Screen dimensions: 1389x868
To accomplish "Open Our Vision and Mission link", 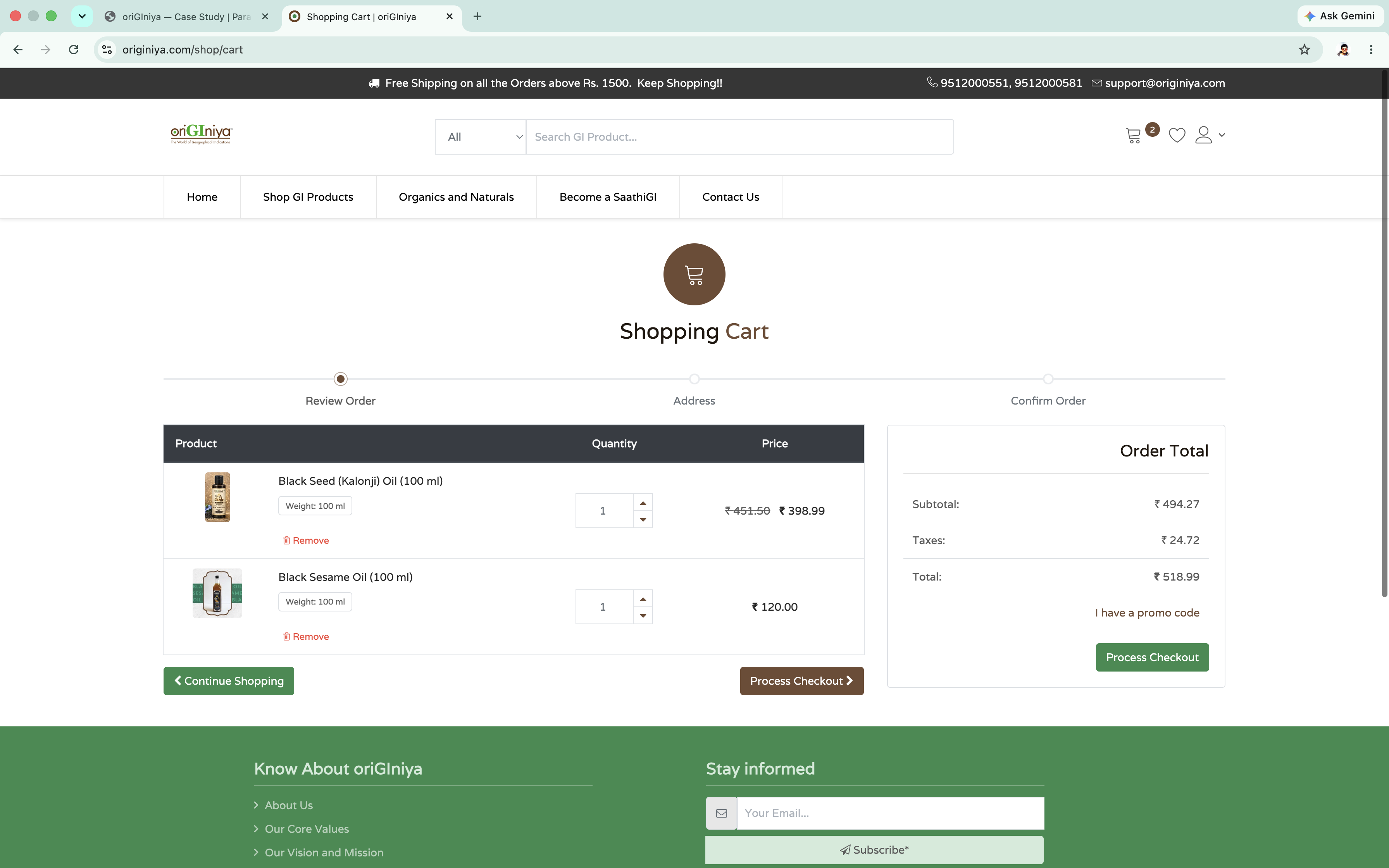I will [324, 852].
